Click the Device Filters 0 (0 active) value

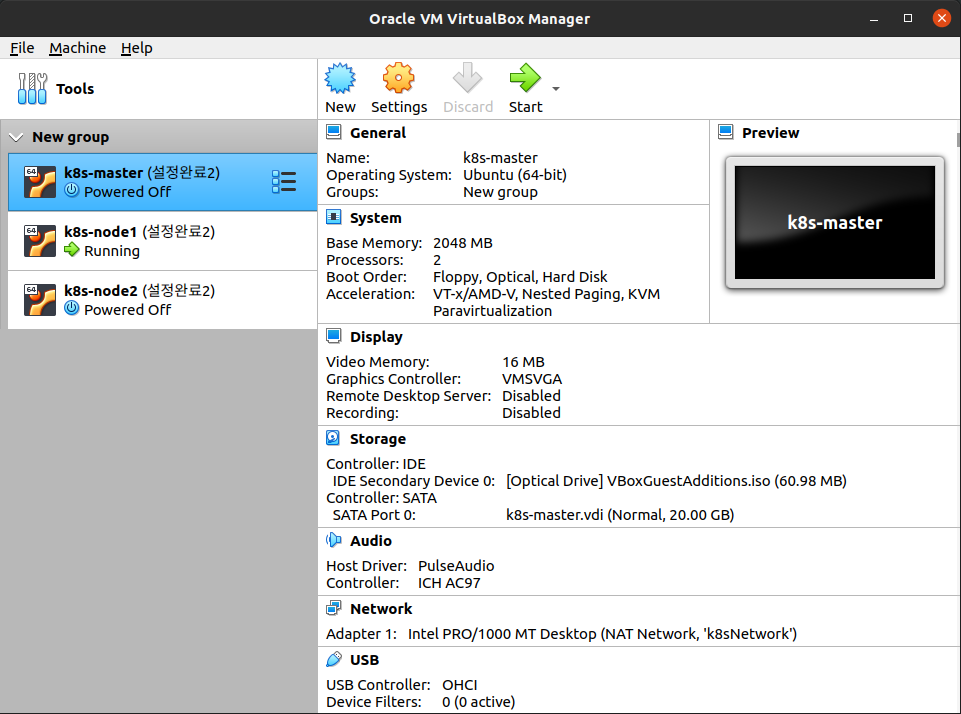[x=479, y=702]
